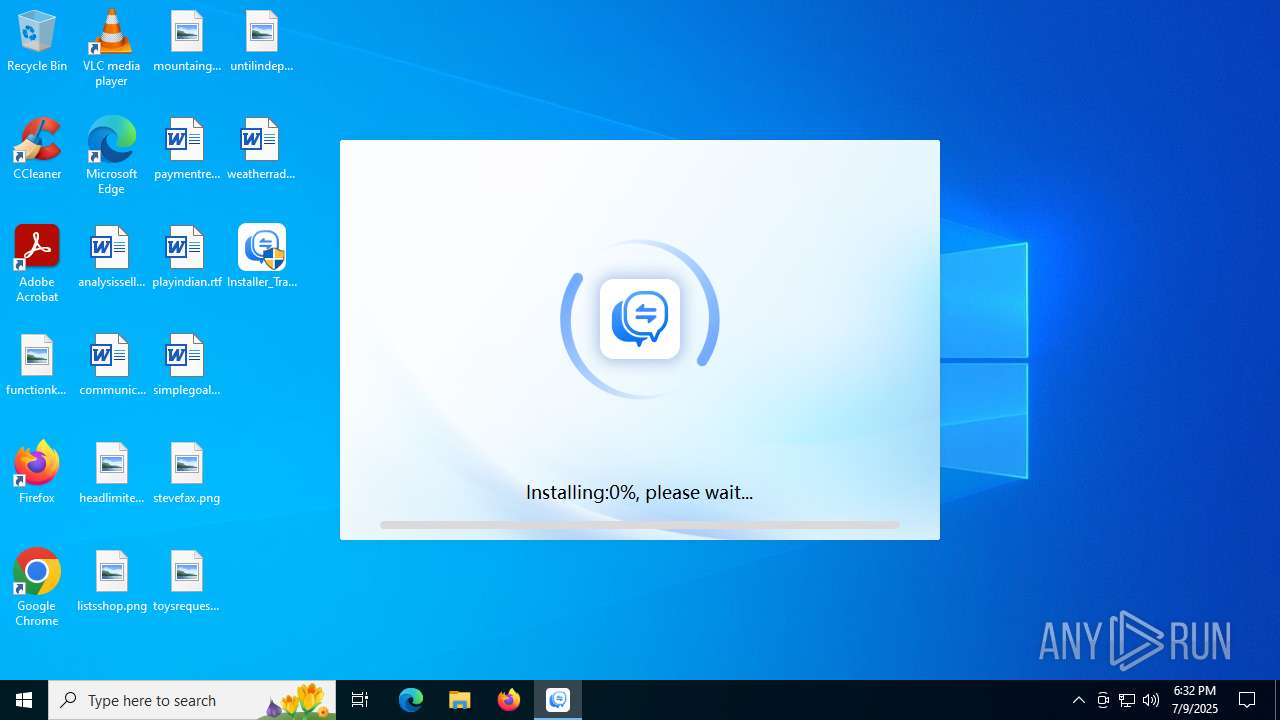
Task: Open Task View from taskbar
Action: (x=360, y=700)
